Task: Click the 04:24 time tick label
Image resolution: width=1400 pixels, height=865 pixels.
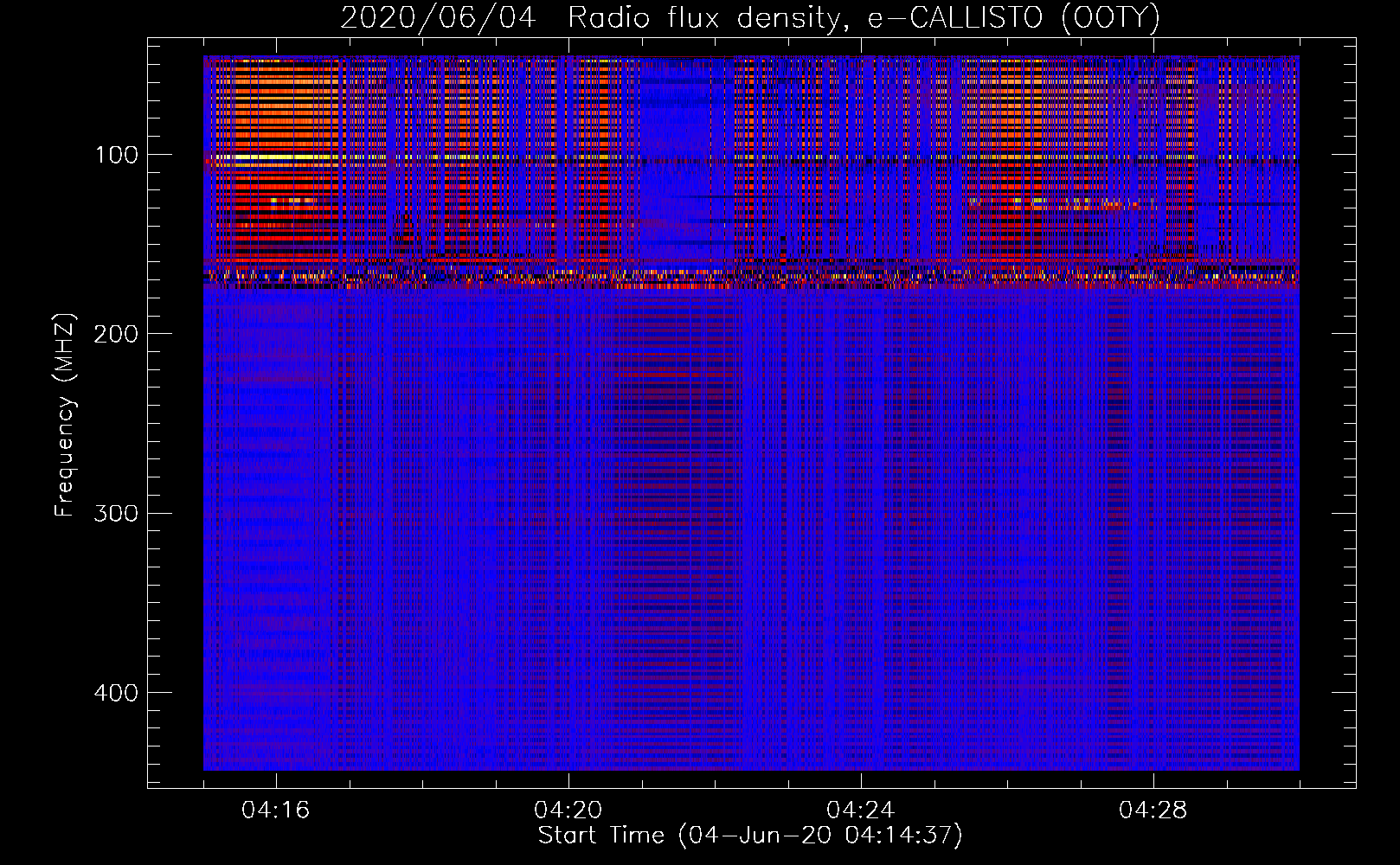Action: 861,811
